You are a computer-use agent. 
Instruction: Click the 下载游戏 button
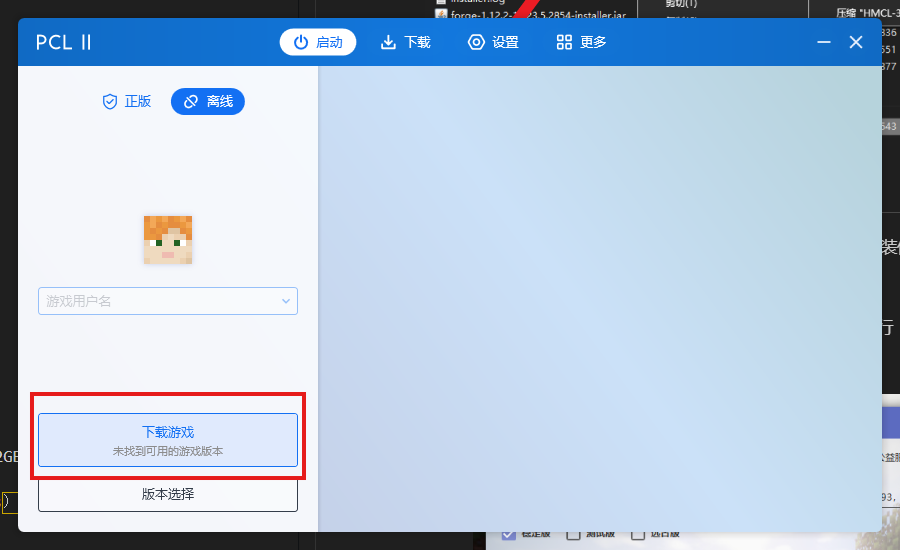(x=168, y=440)
